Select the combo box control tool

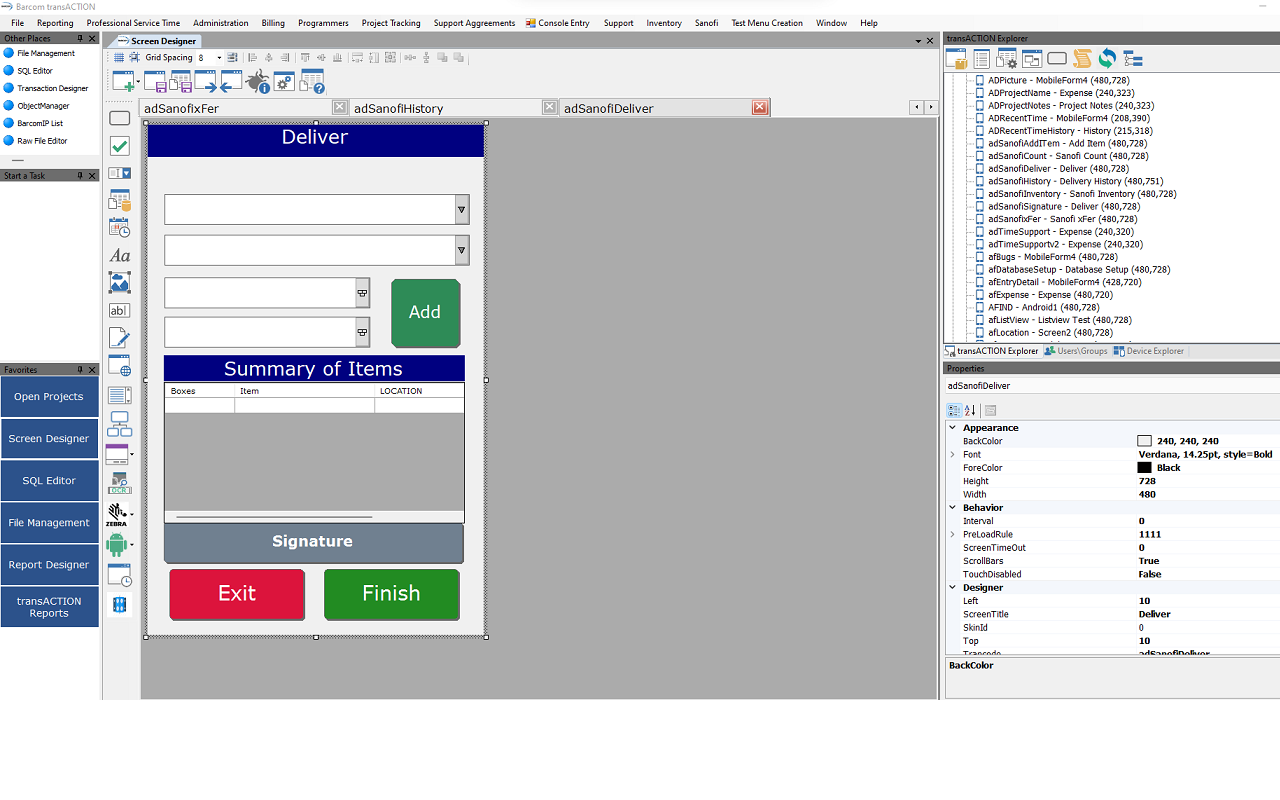click(119, 173)
